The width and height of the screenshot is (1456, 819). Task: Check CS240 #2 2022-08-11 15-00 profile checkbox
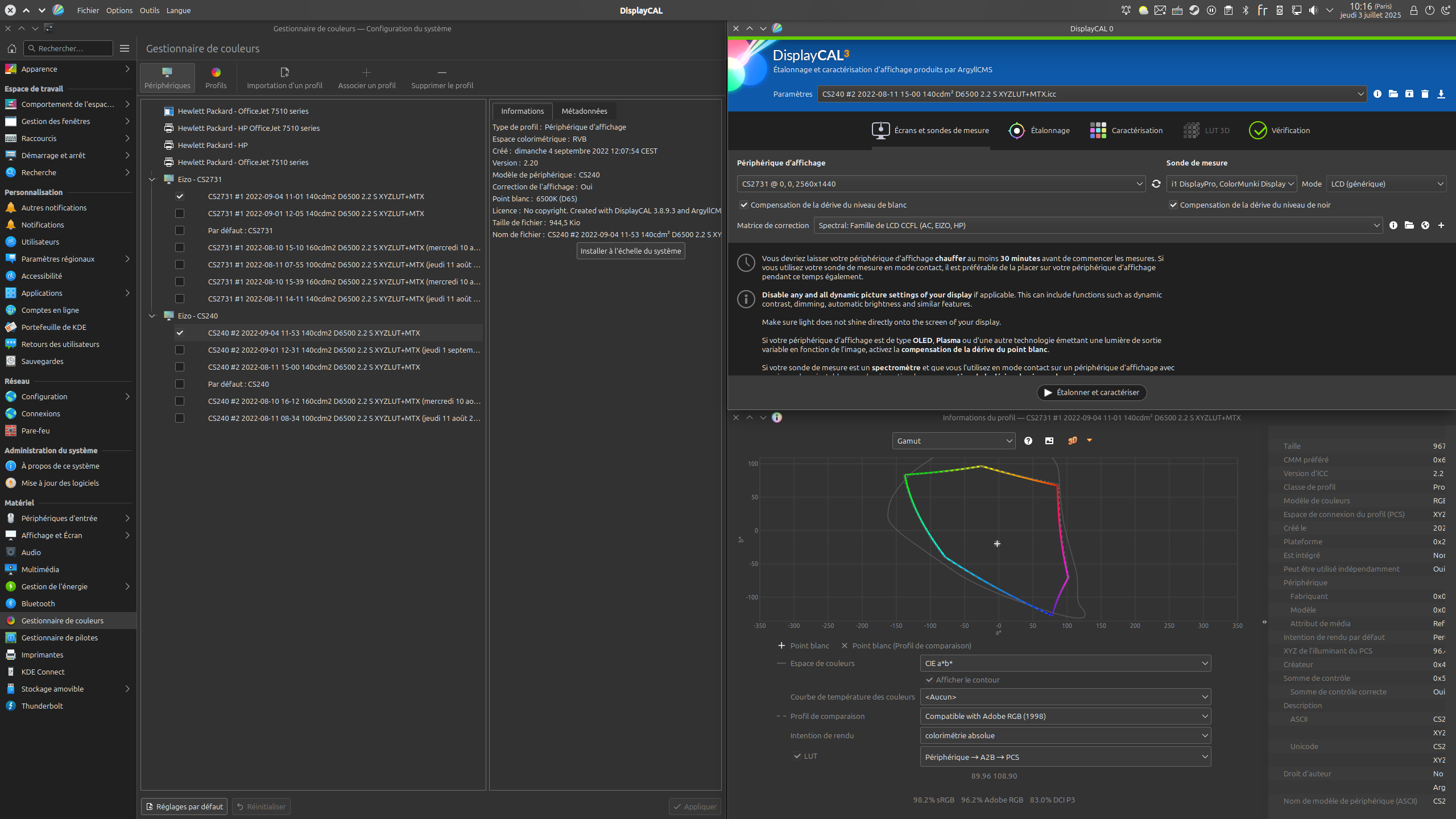180,367
